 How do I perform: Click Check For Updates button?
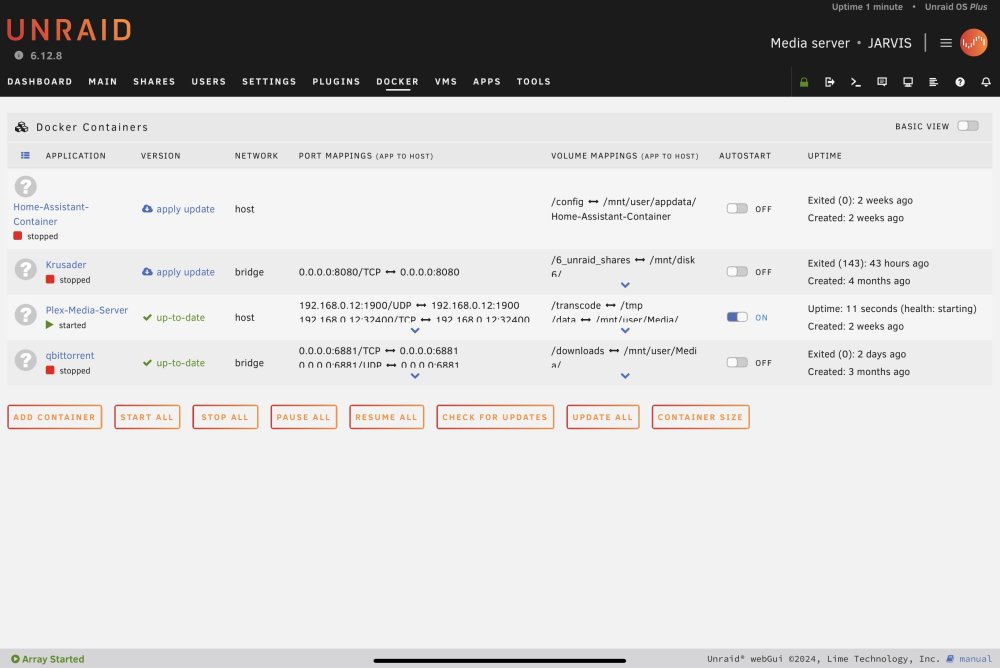495,417
